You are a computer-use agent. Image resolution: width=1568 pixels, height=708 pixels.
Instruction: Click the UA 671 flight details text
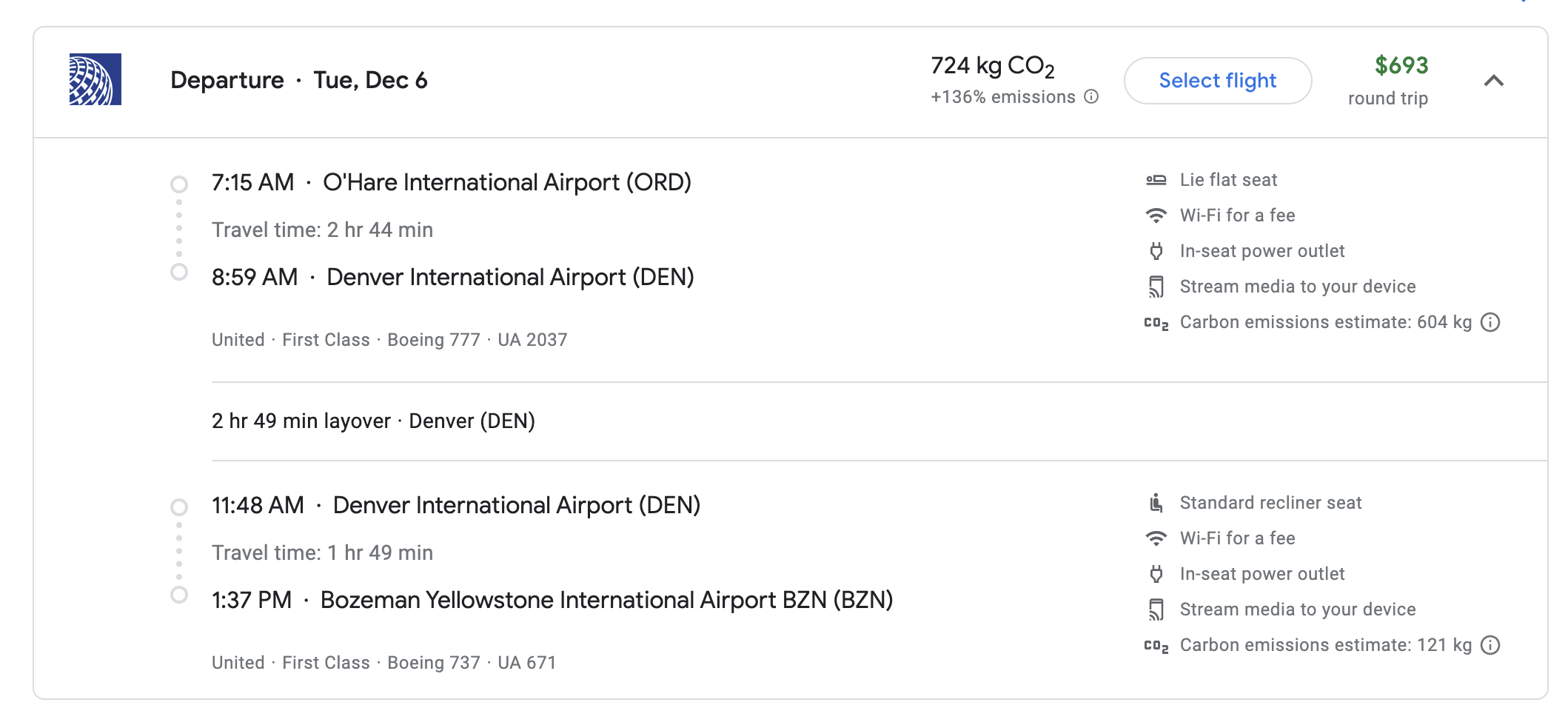[526, 662]
